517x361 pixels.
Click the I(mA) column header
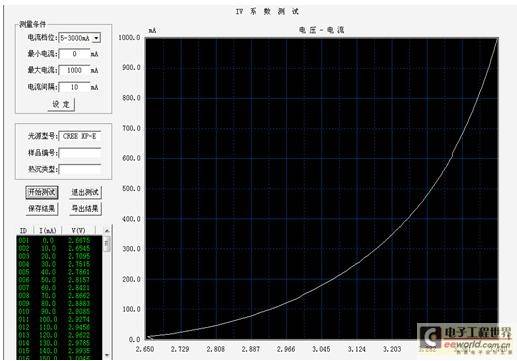pos(48,231)
